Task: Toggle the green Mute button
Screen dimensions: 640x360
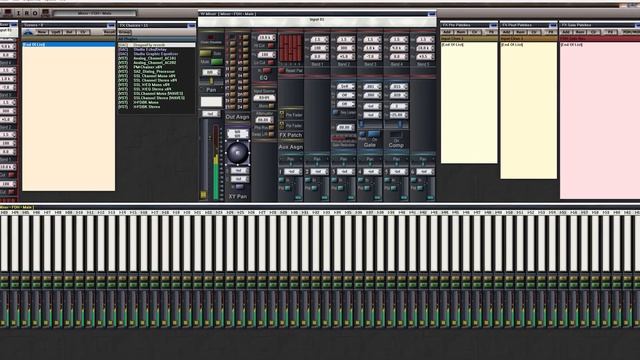Action: click(217, 62)
